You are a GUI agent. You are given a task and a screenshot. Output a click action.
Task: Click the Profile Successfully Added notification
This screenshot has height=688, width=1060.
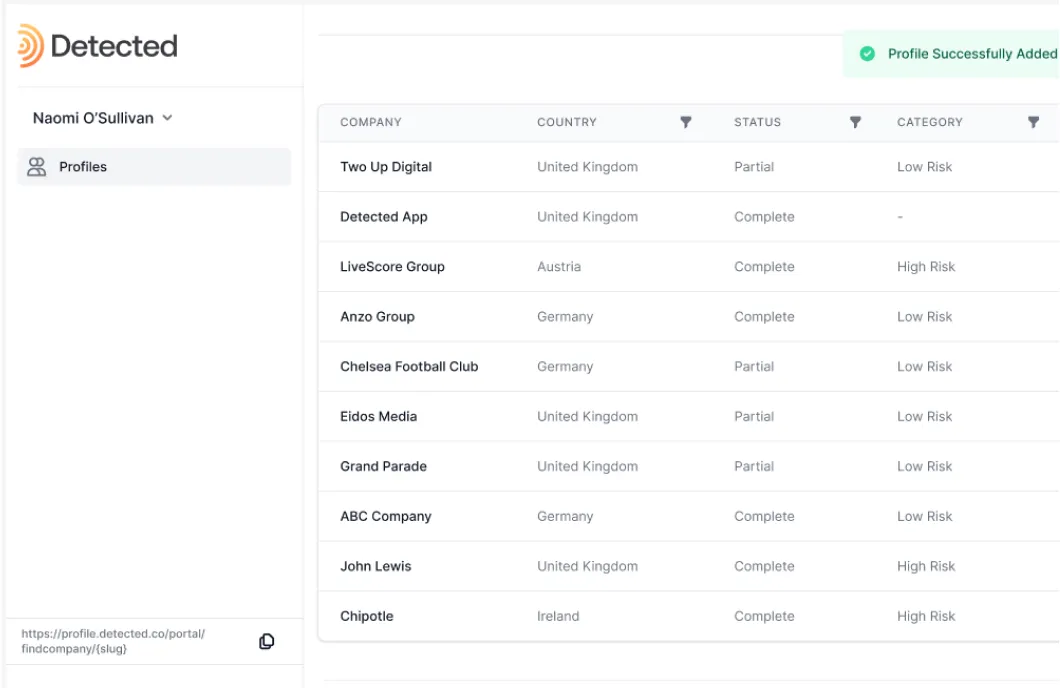pos(951,54)
